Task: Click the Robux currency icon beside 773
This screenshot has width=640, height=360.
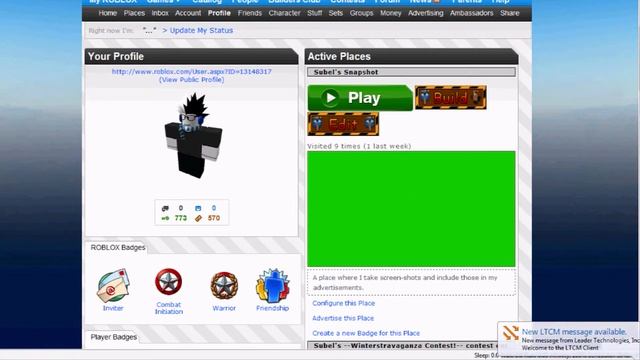Action: [165, 218]
